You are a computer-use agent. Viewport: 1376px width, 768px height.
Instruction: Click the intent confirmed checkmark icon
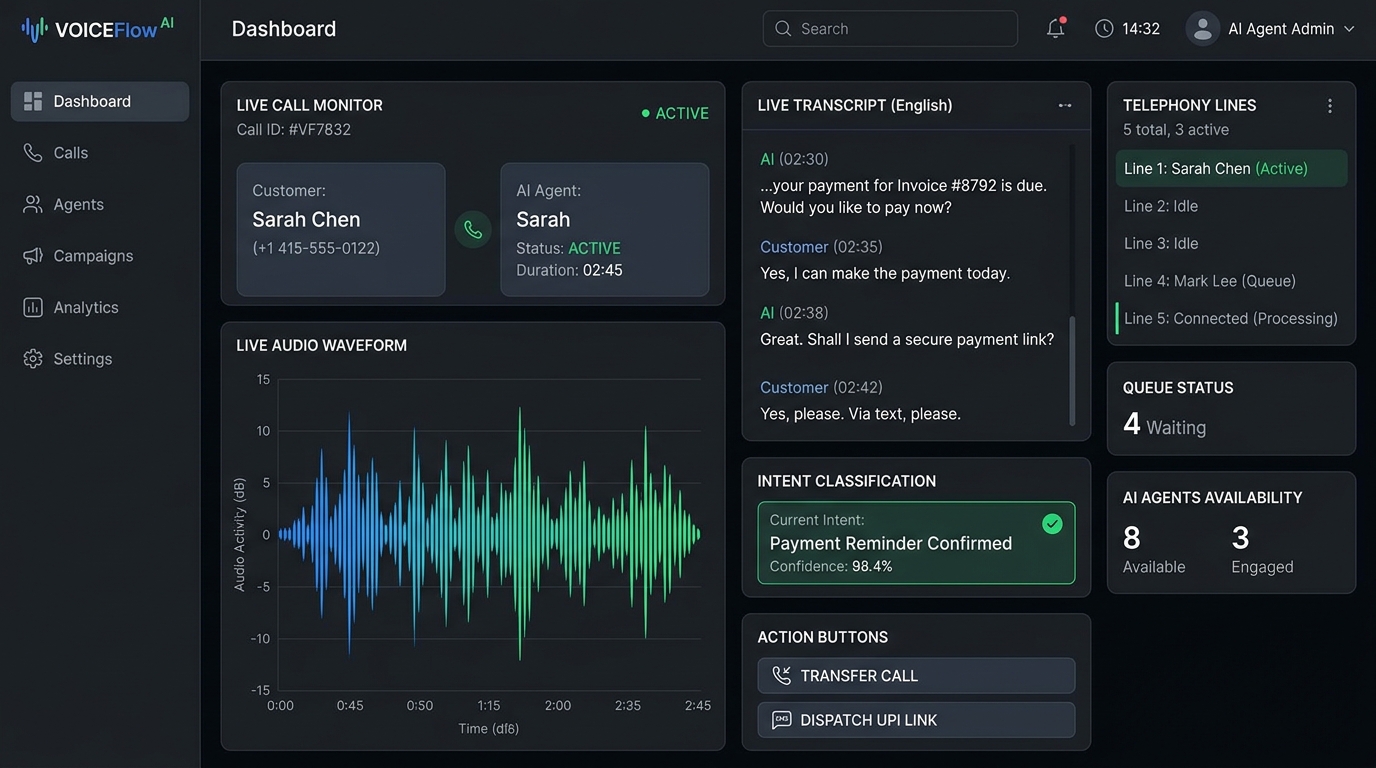1052,523
